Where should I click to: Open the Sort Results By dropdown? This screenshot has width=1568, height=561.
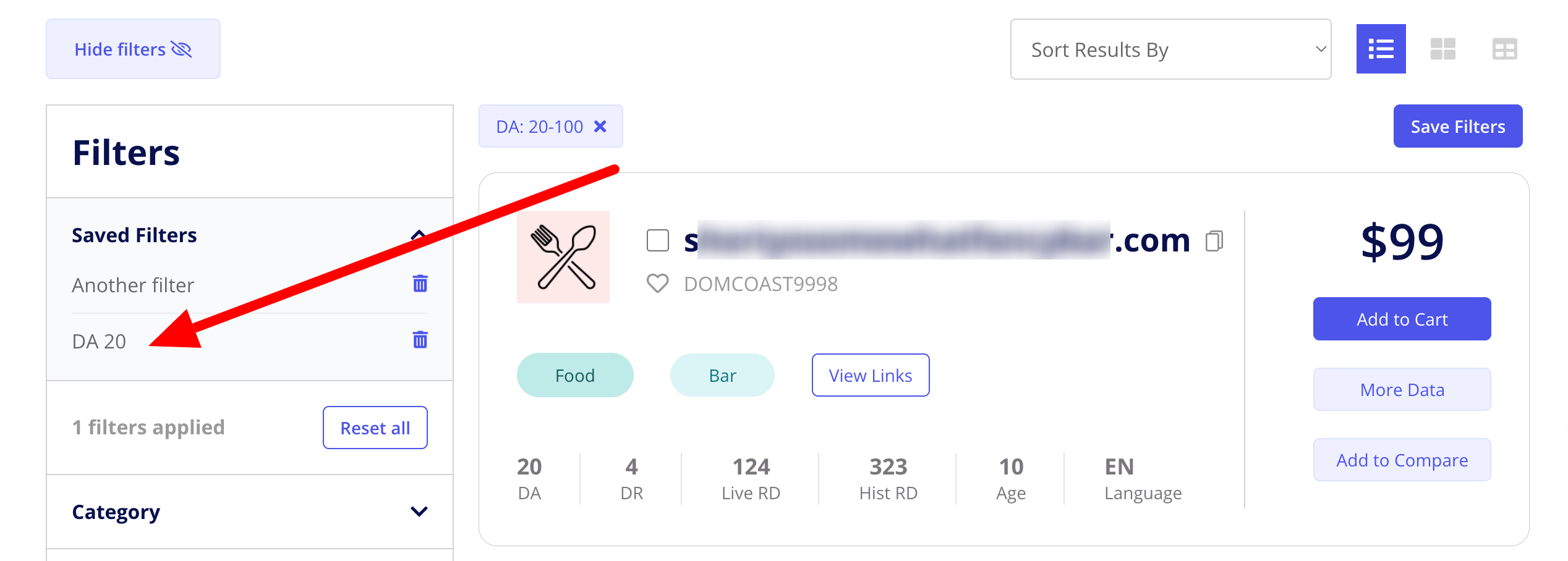(x=1170, y=49)
